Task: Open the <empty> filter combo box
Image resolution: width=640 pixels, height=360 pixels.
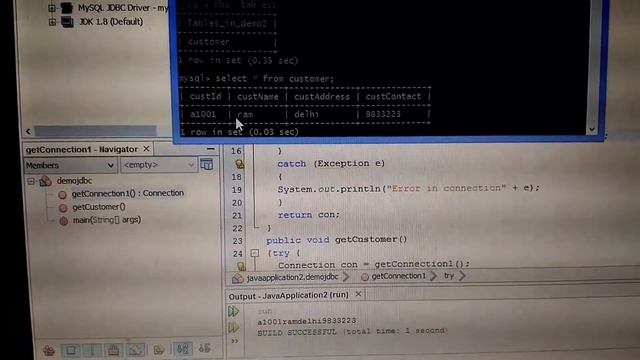Action: (x=159, y=165)
